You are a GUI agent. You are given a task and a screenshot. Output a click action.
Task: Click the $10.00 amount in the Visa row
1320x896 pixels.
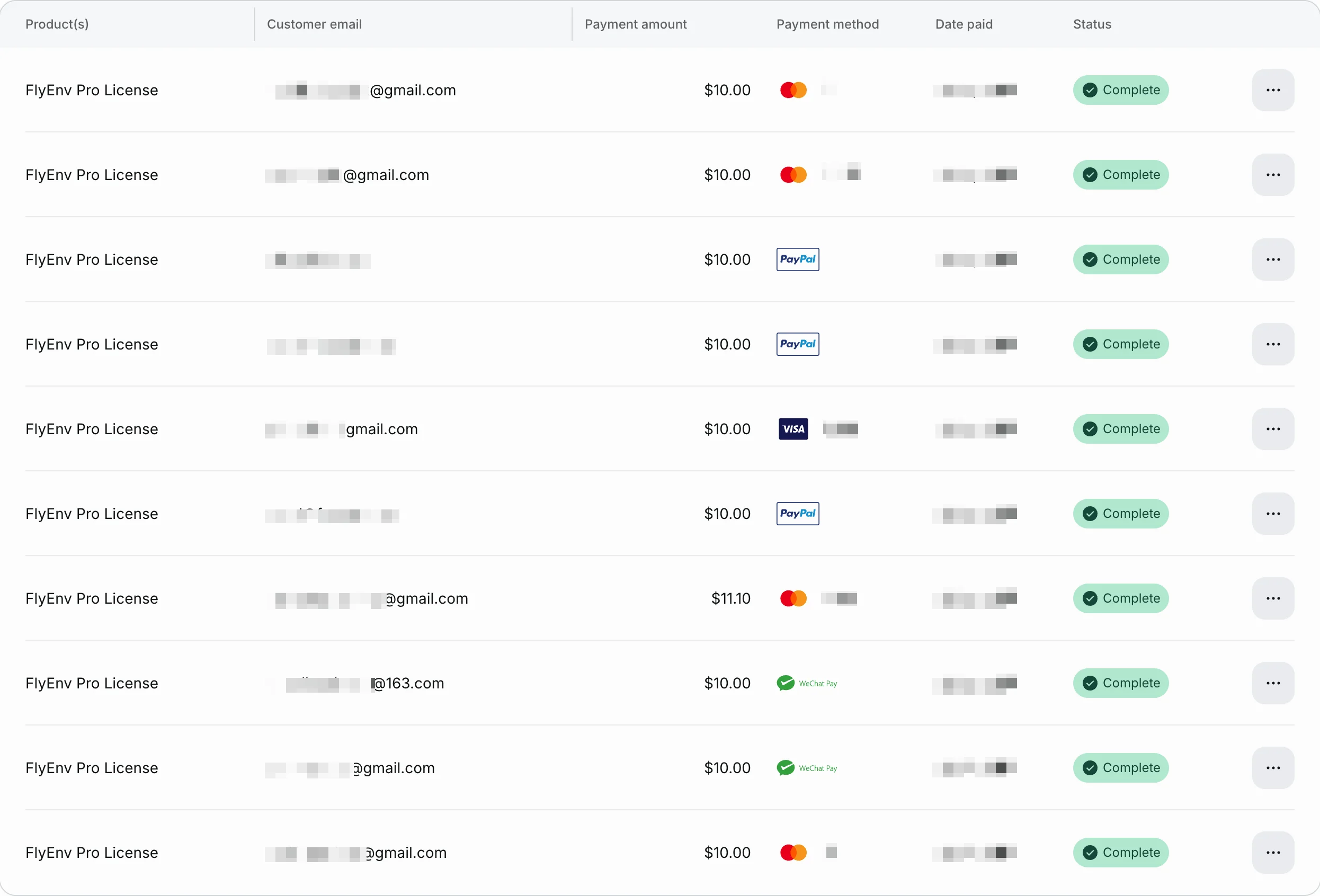[x=727, y=429]
